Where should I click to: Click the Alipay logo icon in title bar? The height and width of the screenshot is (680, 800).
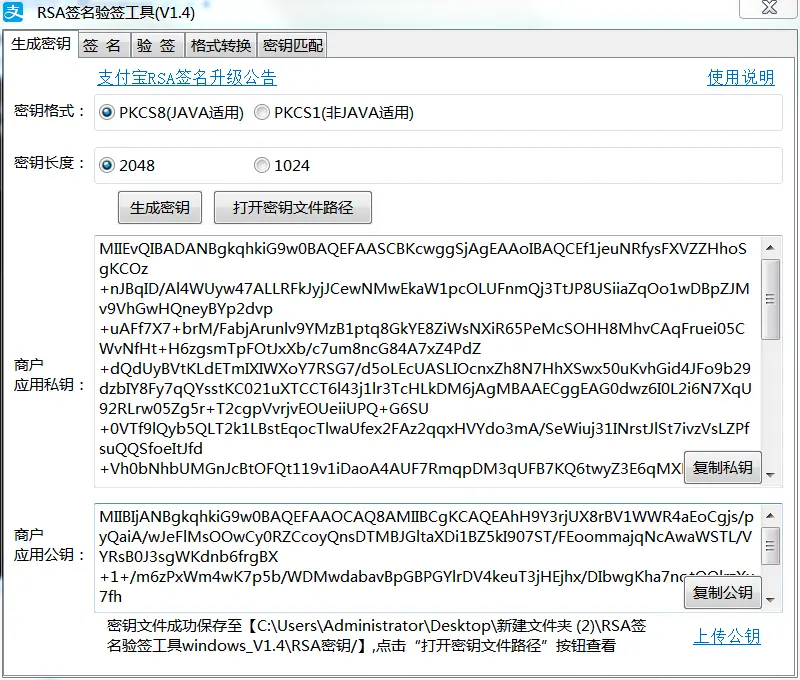tap(13, 11)
